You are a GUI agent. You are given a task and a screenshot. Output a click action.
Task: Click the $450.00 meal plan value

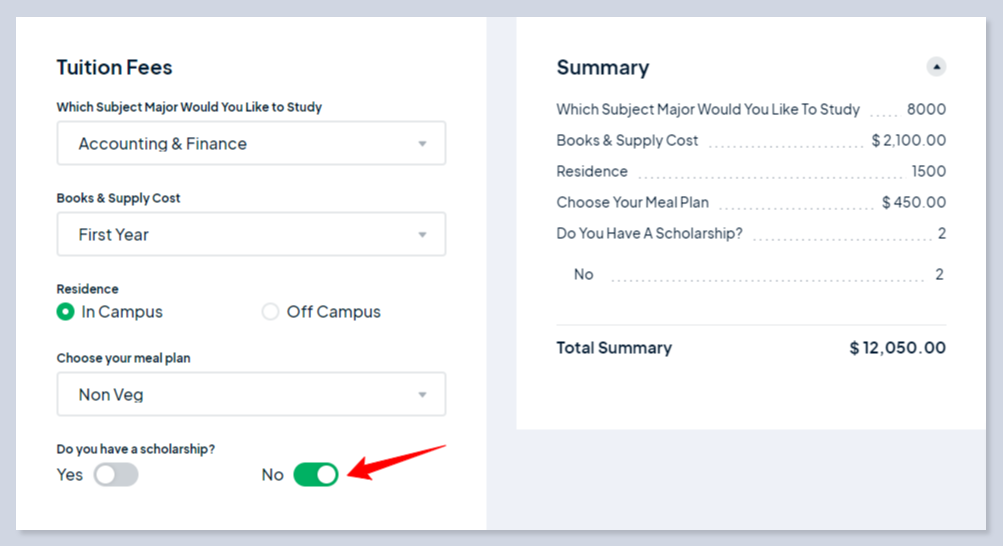[913, 203]
